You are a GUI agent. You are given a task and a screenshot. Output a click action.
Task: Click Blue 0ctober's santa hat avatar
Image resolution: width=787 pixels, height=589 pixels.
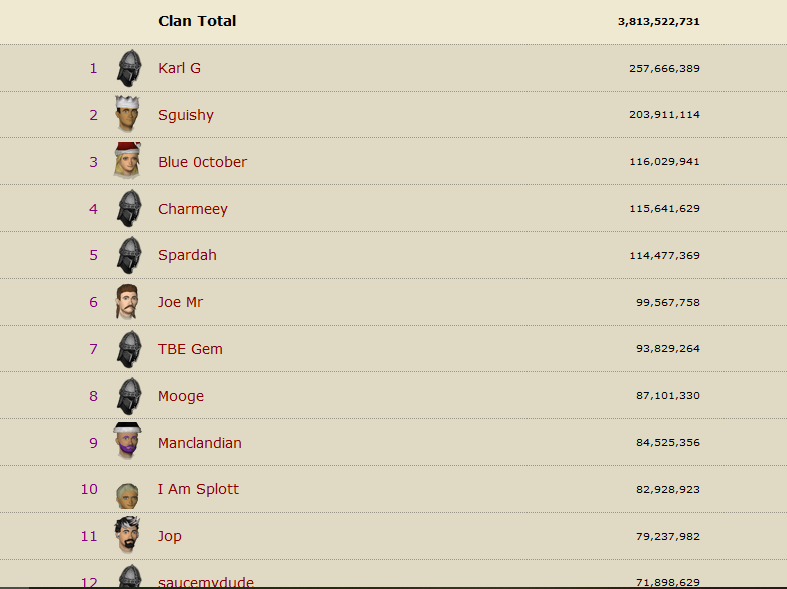tap(126, 161)
